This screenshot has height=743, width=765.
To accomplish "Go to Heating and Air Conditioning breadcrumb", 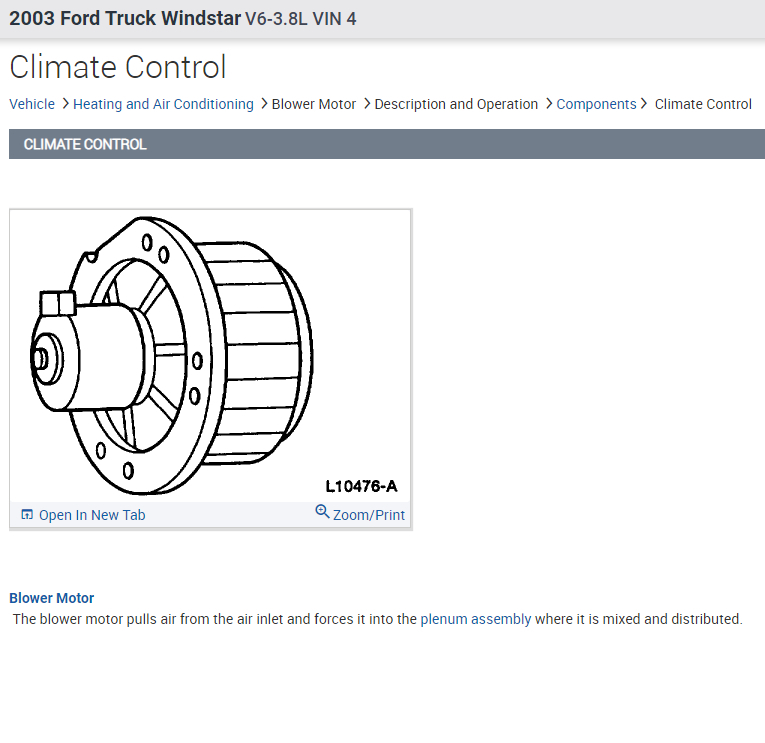I will pos(163,104).
